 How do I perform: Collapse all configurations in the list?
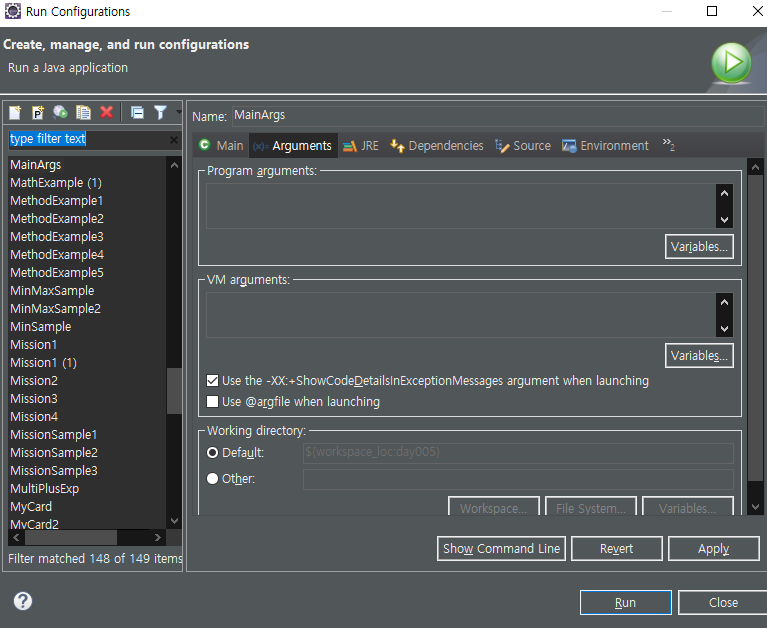(137, 113)
